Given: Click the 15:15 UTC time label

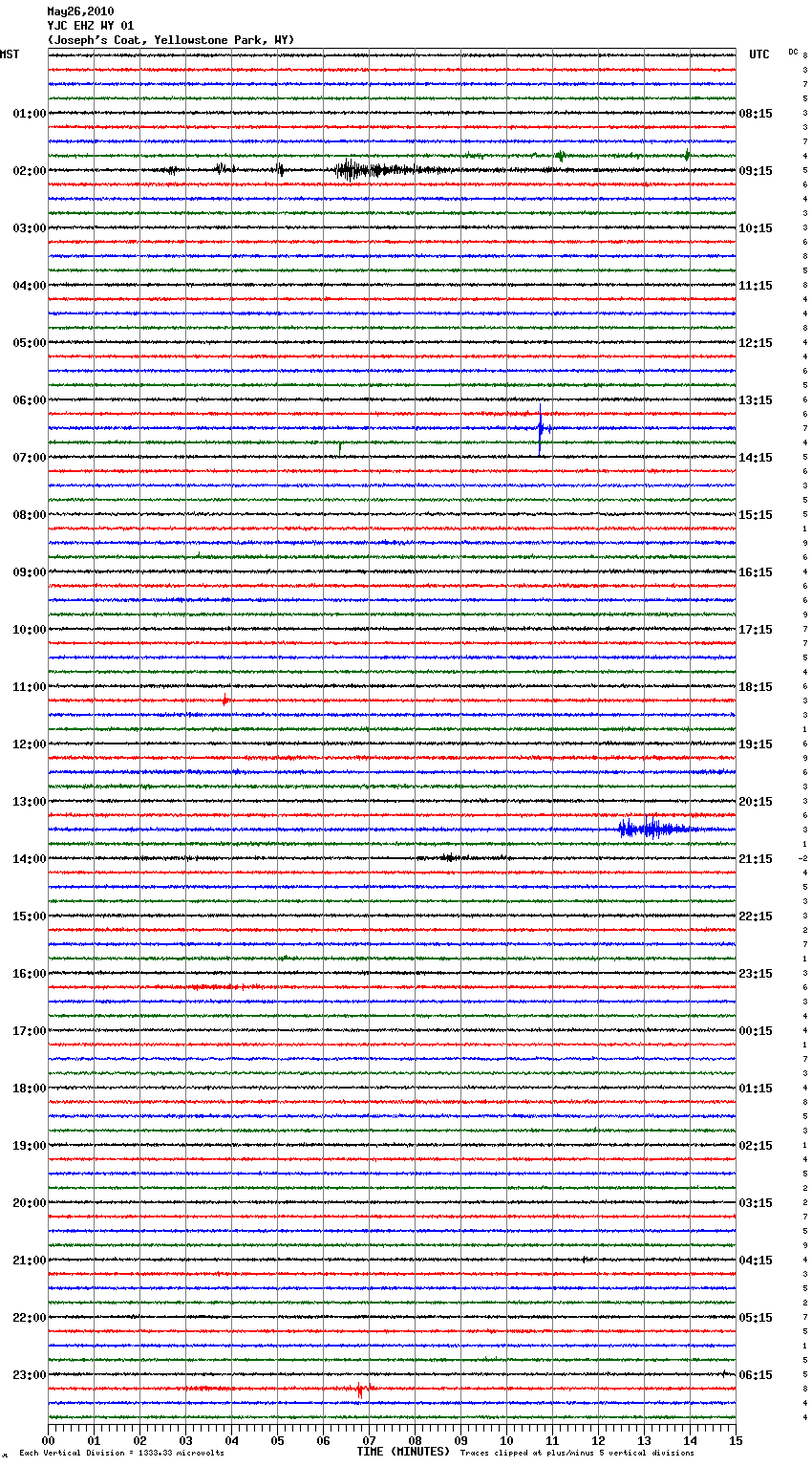Looking at the screenshot, I should coord(756,515).
